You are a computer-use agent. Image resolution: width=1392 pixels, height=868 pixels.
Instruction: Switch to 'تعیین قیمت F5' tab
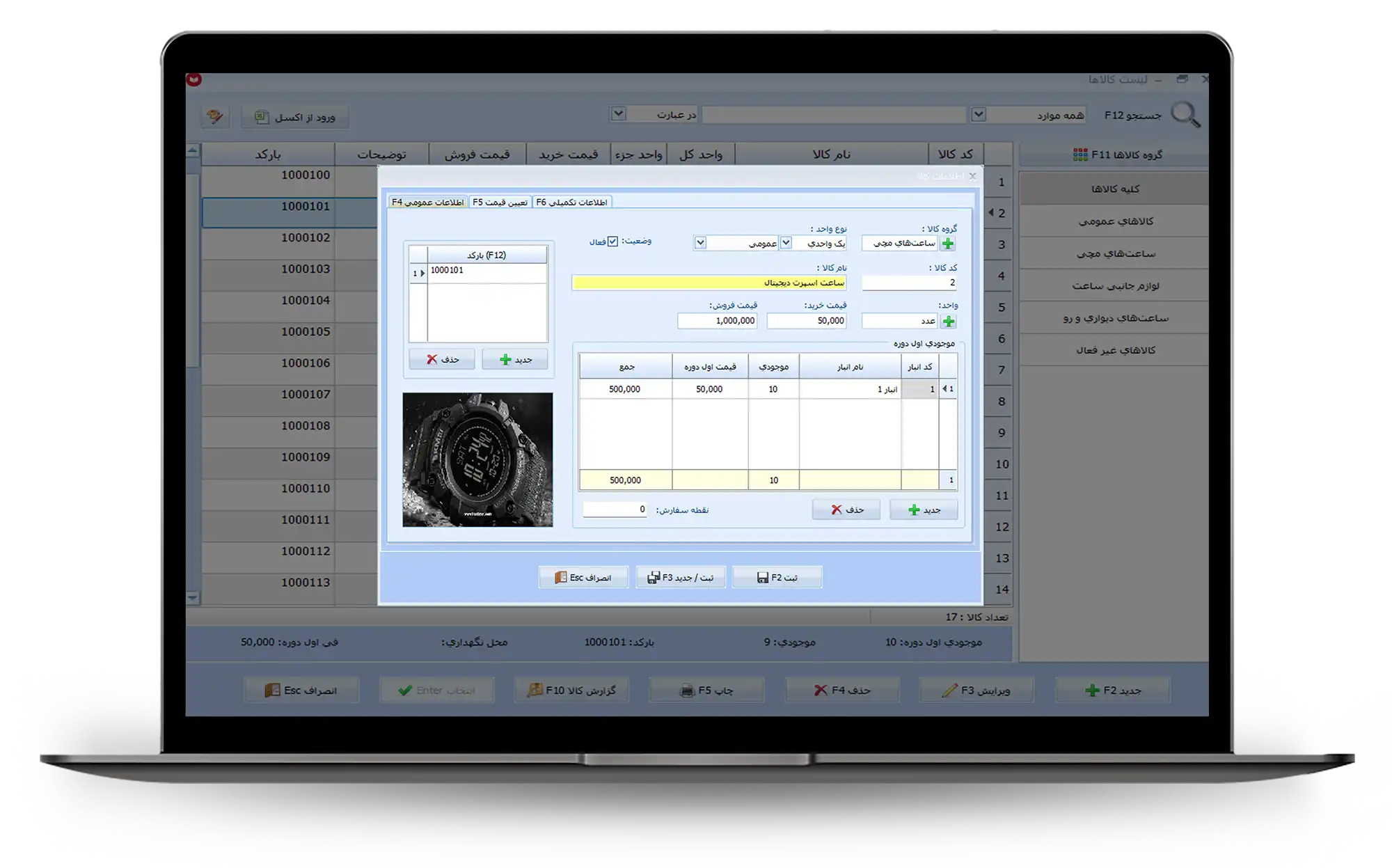point(500,202)
